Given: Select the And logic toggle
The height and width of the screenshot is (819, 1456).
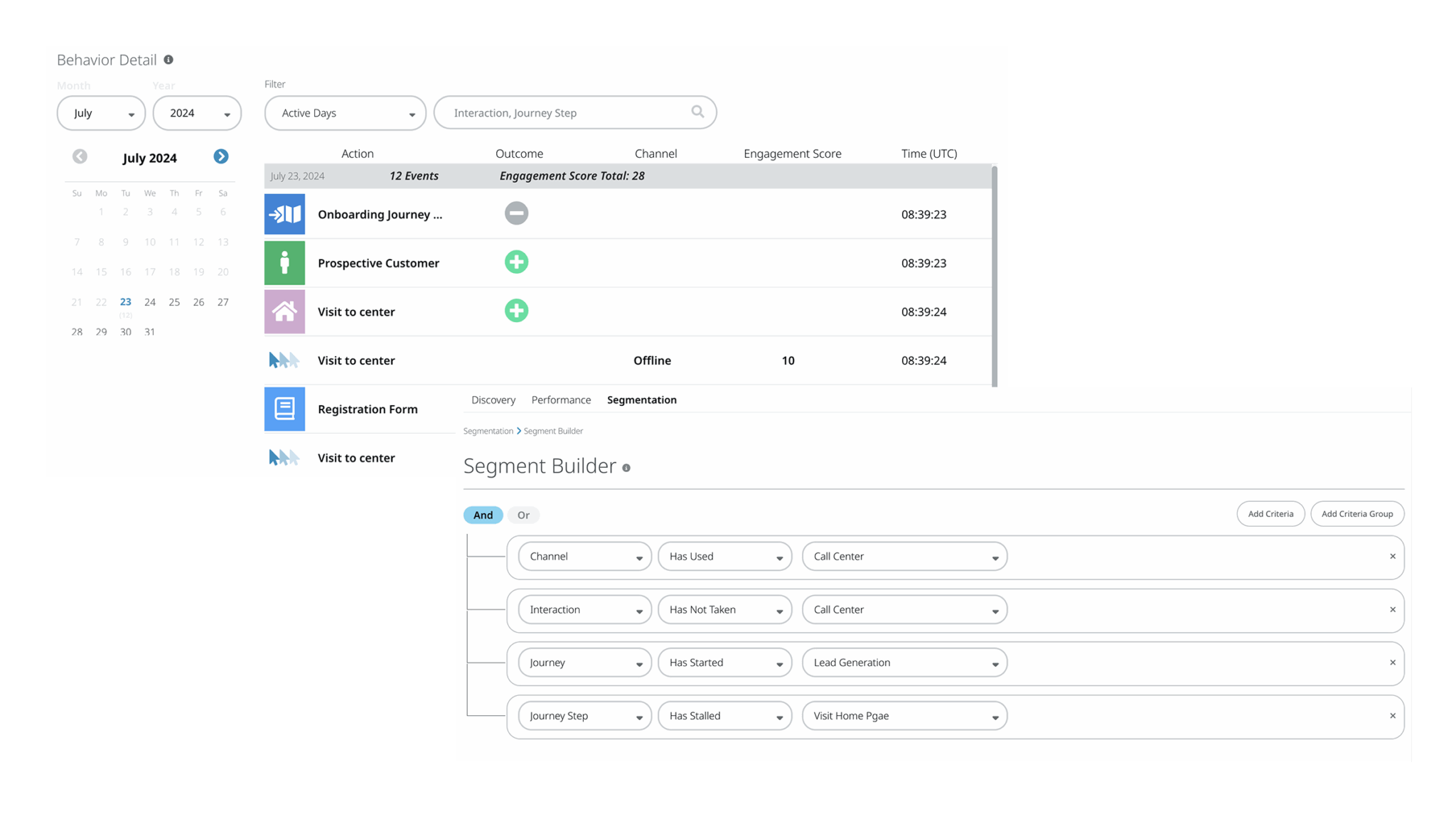Looking at the screenshot, I should (483, 515).
